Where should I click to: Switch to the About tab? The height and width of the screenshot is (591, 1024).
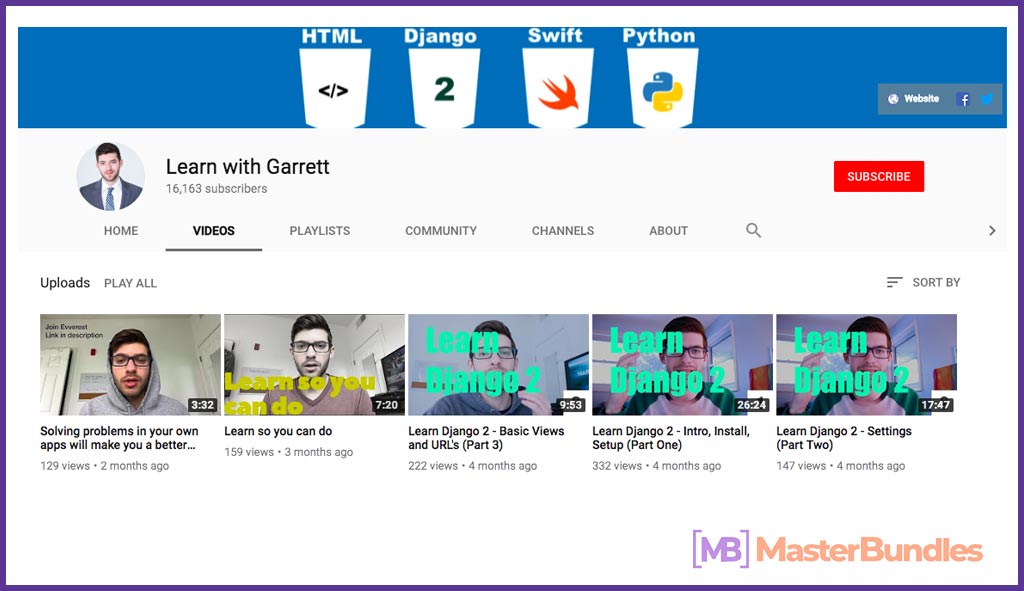click(668, 231)
